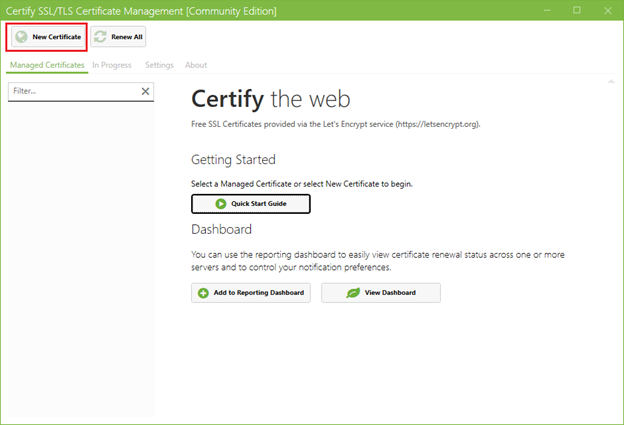
Task: Click the View Dashboard button
Action: [x=381, y=293]
